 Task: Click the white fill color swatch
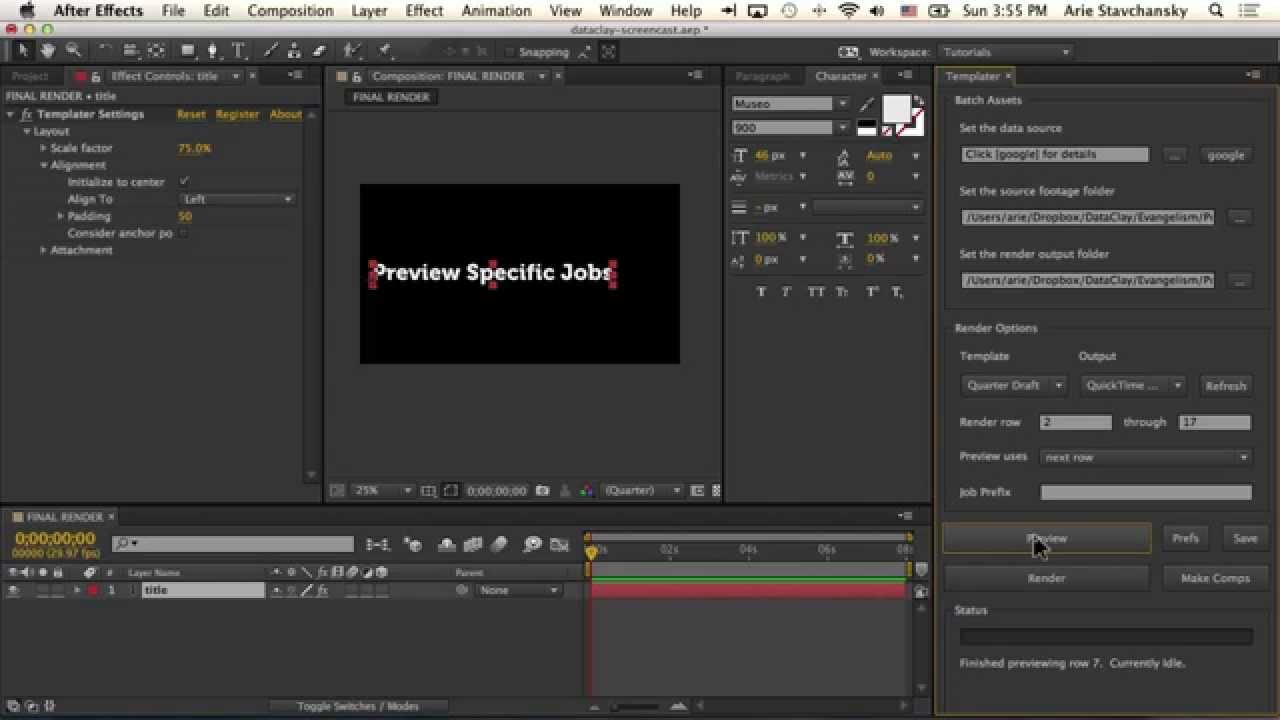point(896,108)
